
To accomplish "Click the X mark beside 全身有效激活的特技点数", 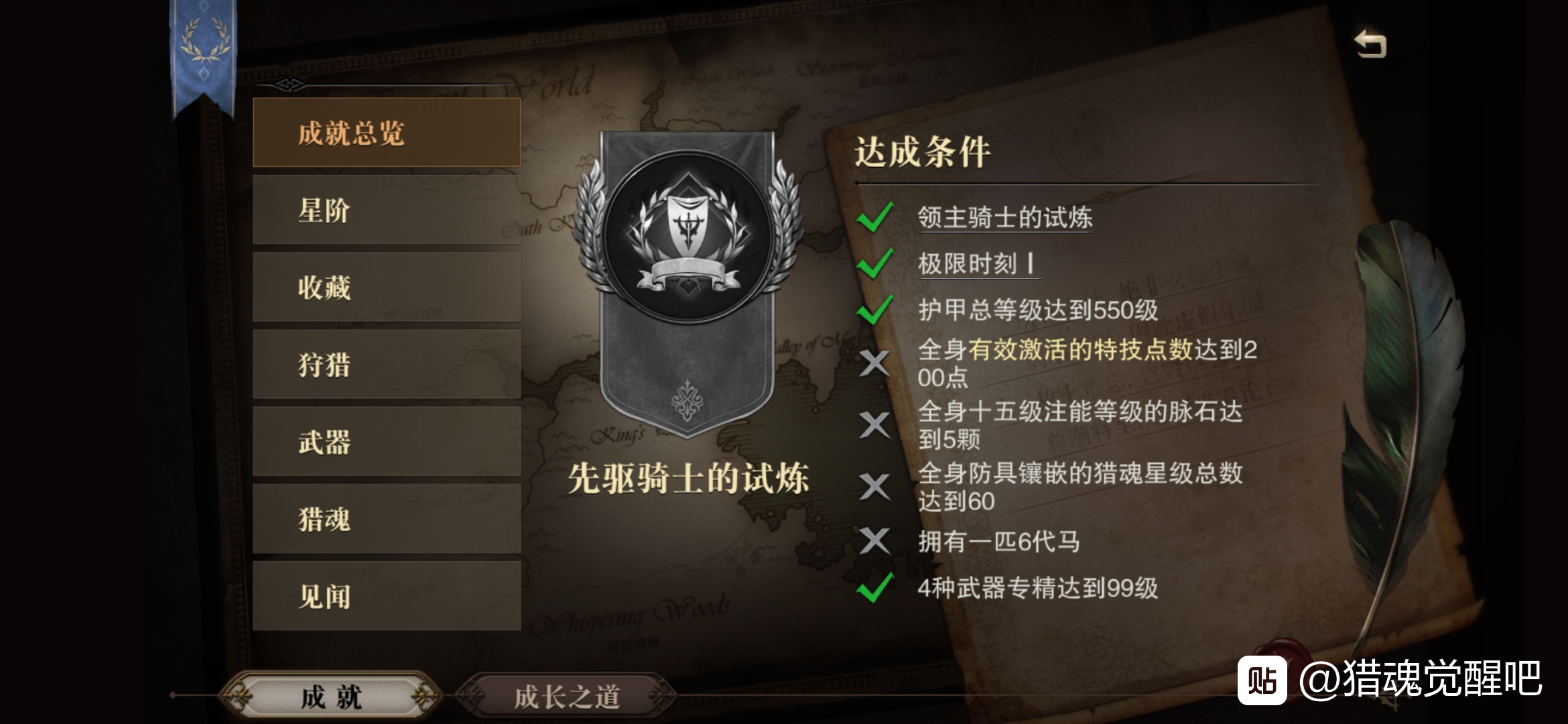I will click(x=874, y=363).
